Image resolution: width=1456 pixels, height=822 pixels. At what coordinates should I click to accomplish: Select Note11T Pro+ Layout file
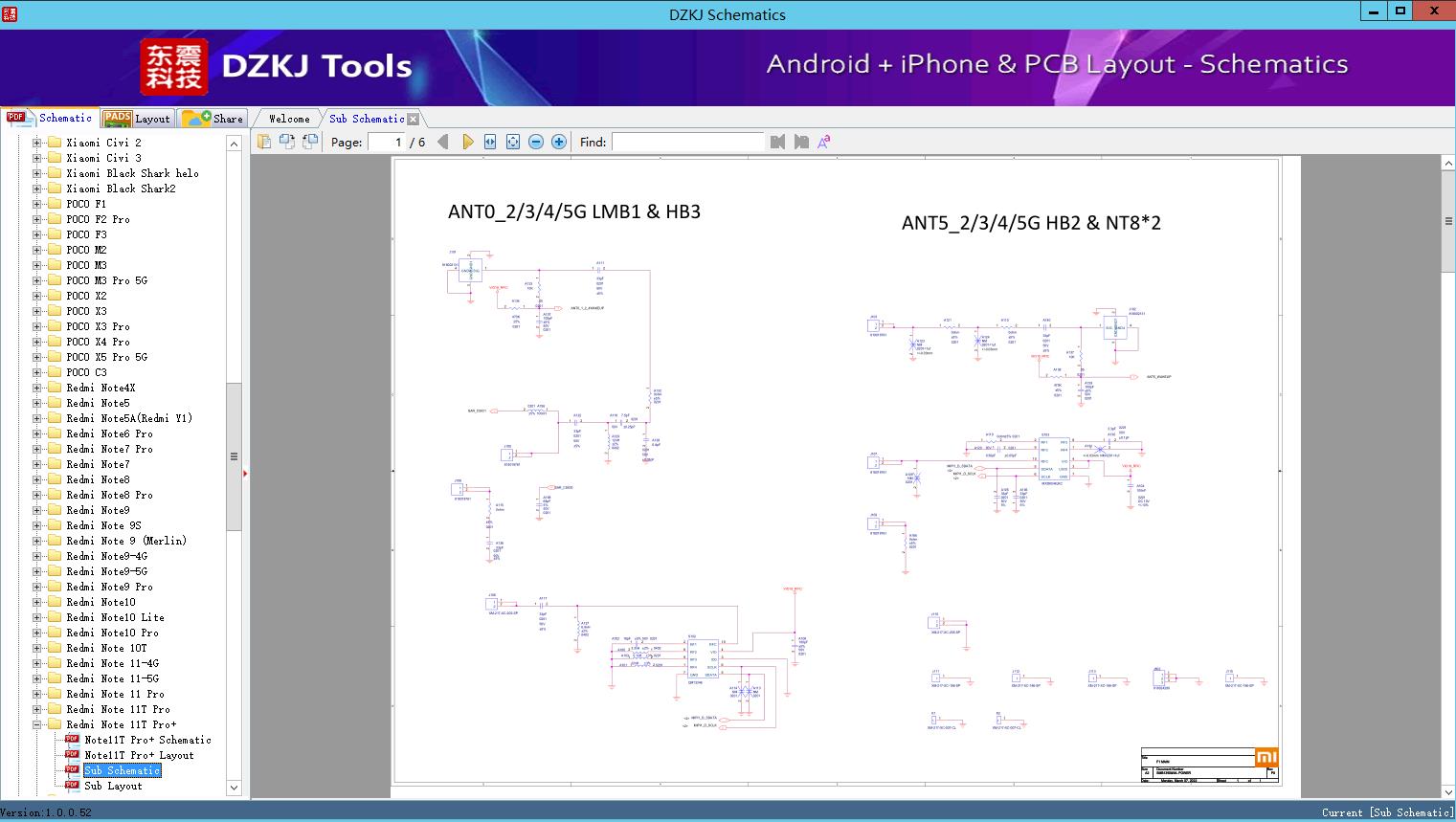(x=139, y=755)
